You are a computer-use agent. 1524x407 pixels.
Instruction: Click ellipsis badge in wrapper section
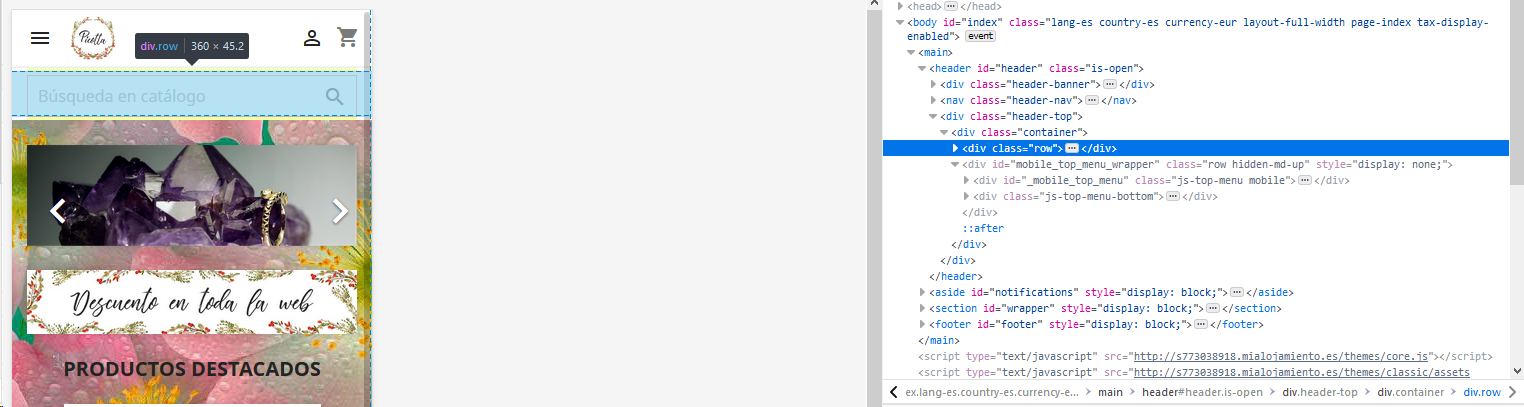[x=1213, y=308]
